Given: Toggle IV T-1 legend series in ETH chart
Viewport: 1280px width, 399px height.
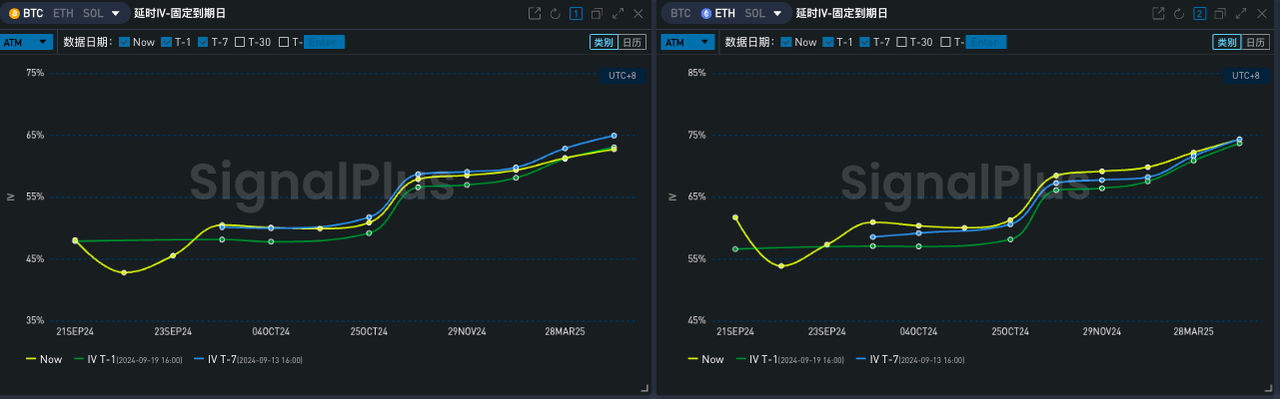Looking at the screenshot, I should point(790,359).
